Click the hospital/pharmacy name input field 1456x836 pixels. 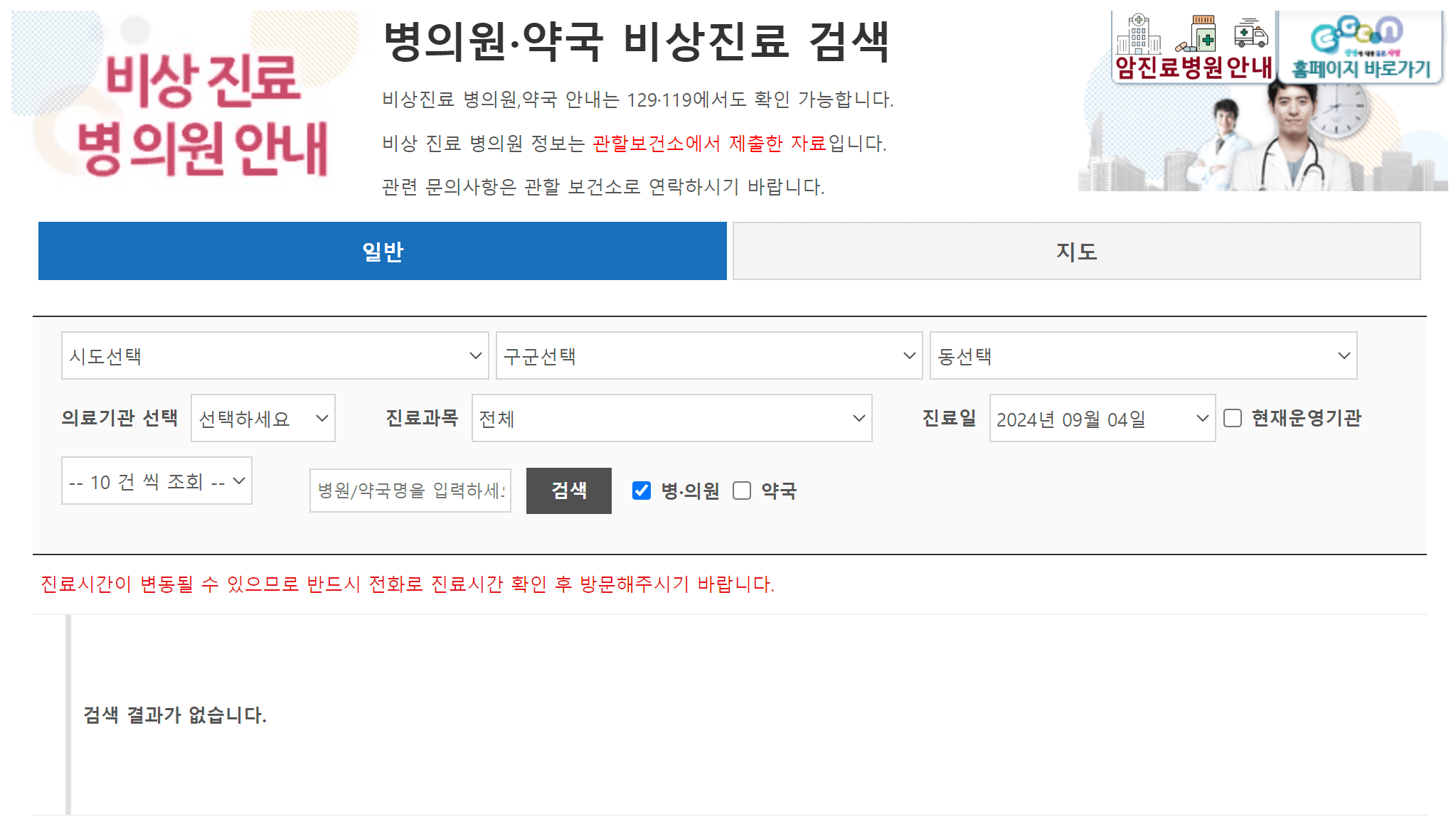pos(410,491)
